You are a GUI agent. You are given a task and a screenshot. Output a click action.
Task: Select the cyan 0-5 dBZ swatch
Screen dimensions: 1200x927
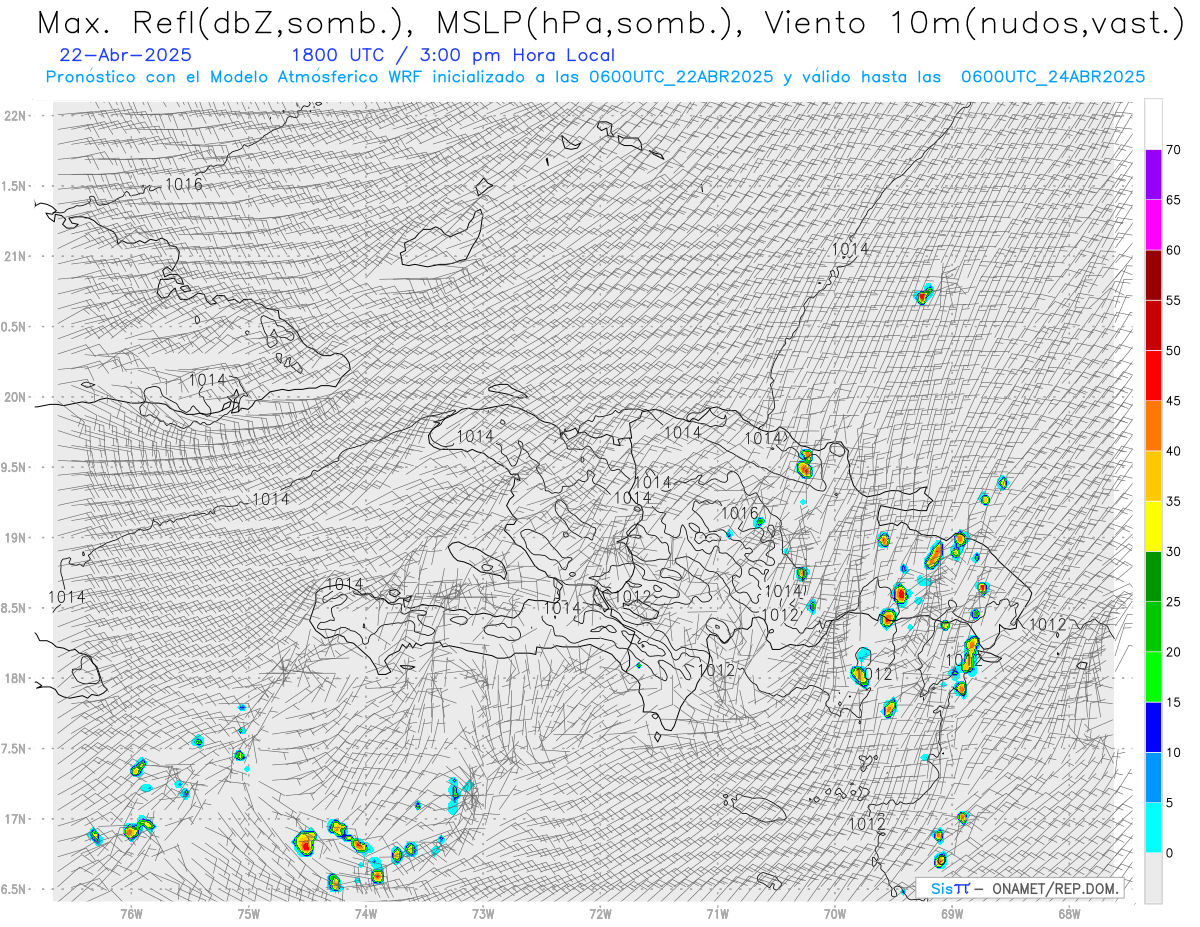tap(1153, 827)
